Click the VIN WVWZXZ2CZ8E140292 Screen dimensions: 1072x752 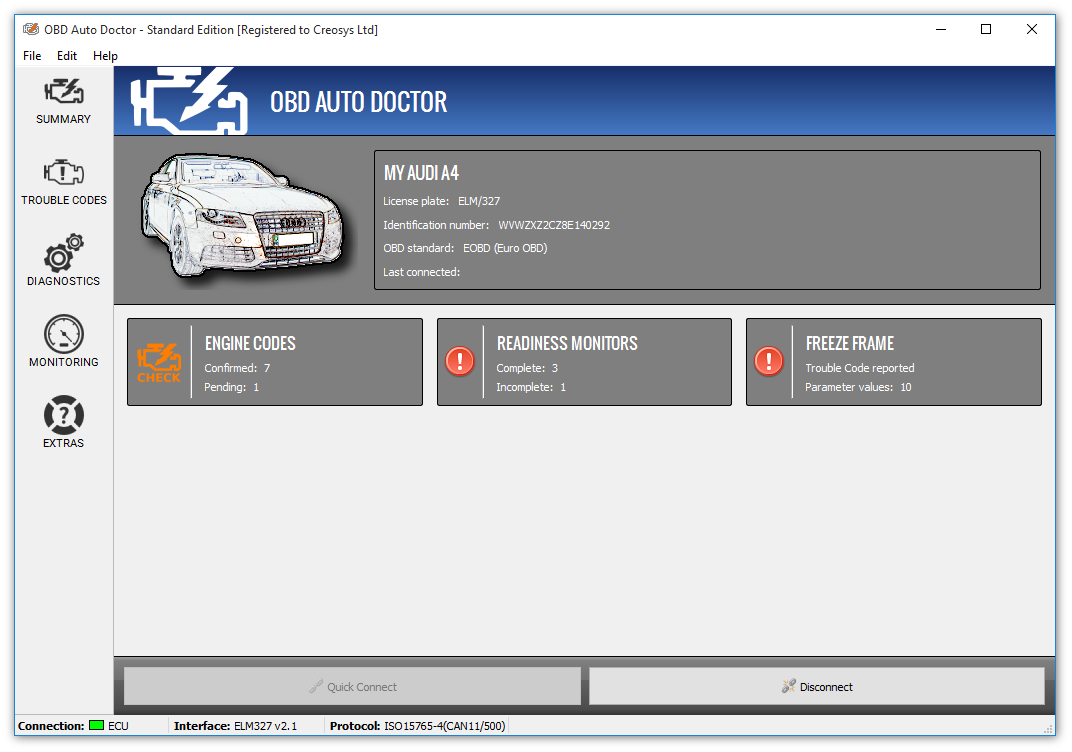pos(554,225)
